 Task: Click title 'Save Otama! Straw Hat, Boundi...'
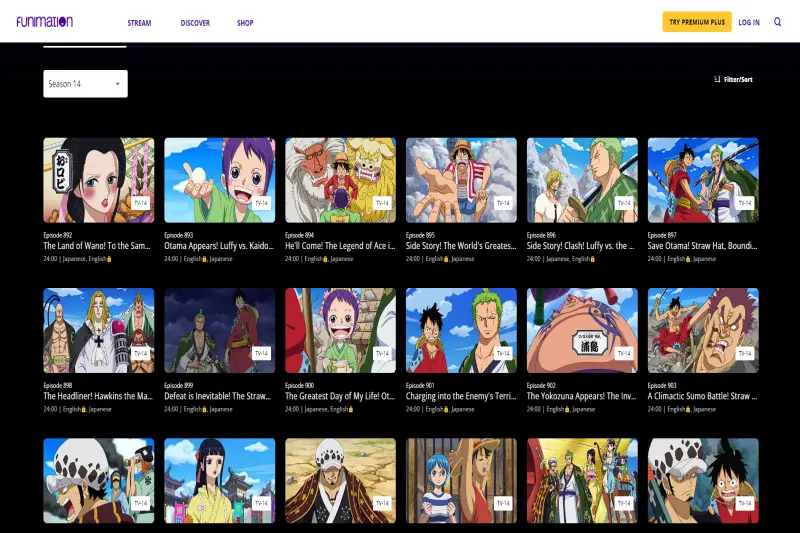[703, 246]
